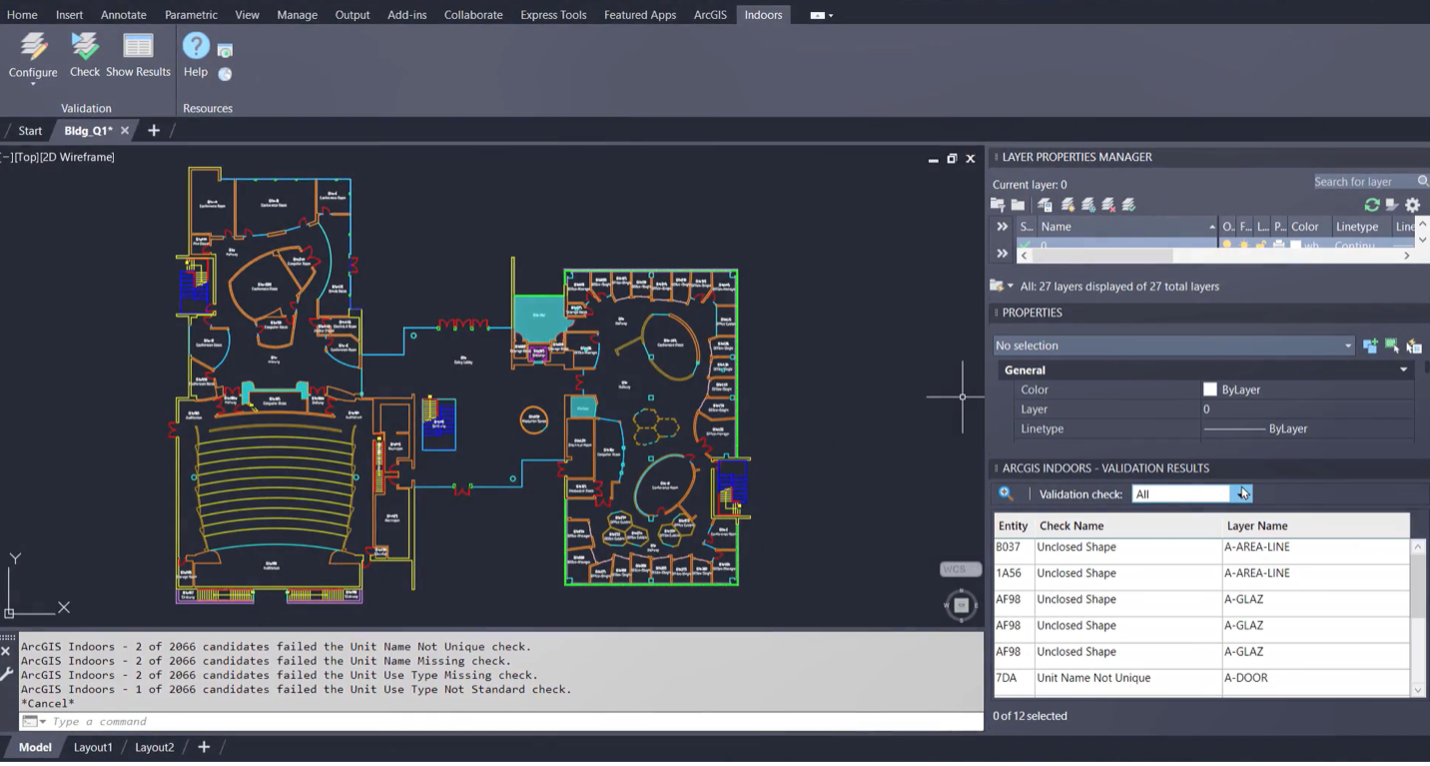Open the Validation check dropdown showing All
Image resolution: width=1430 pixels, height=766 pixels.
pos(1243,493)
